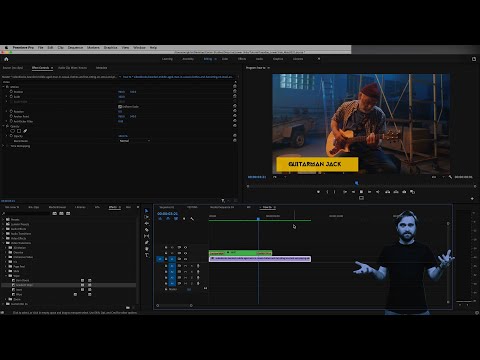The height and width of the screenshot is (360, 480).
Task: Open the timeline settings wrench
Action: (192, 219)
